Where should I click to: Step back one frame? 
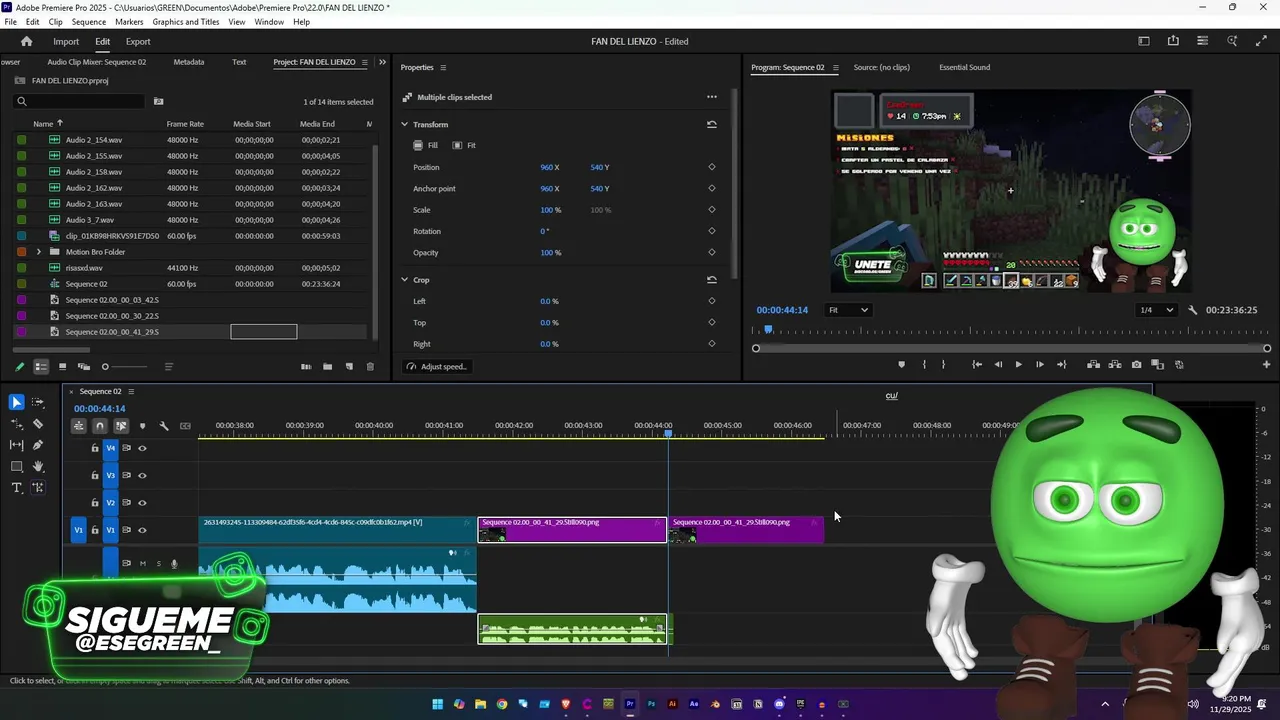coord(998,365)
